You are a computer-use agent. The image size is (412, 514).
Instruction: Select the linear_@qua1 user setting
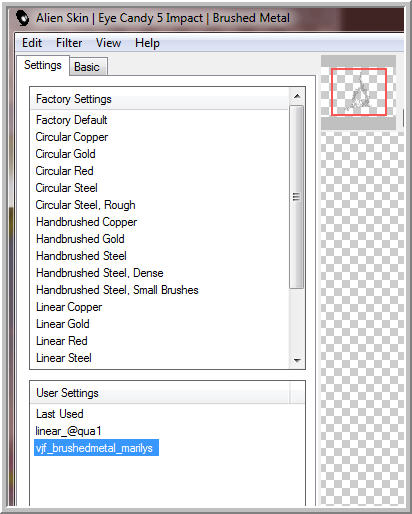pos(68,431)
